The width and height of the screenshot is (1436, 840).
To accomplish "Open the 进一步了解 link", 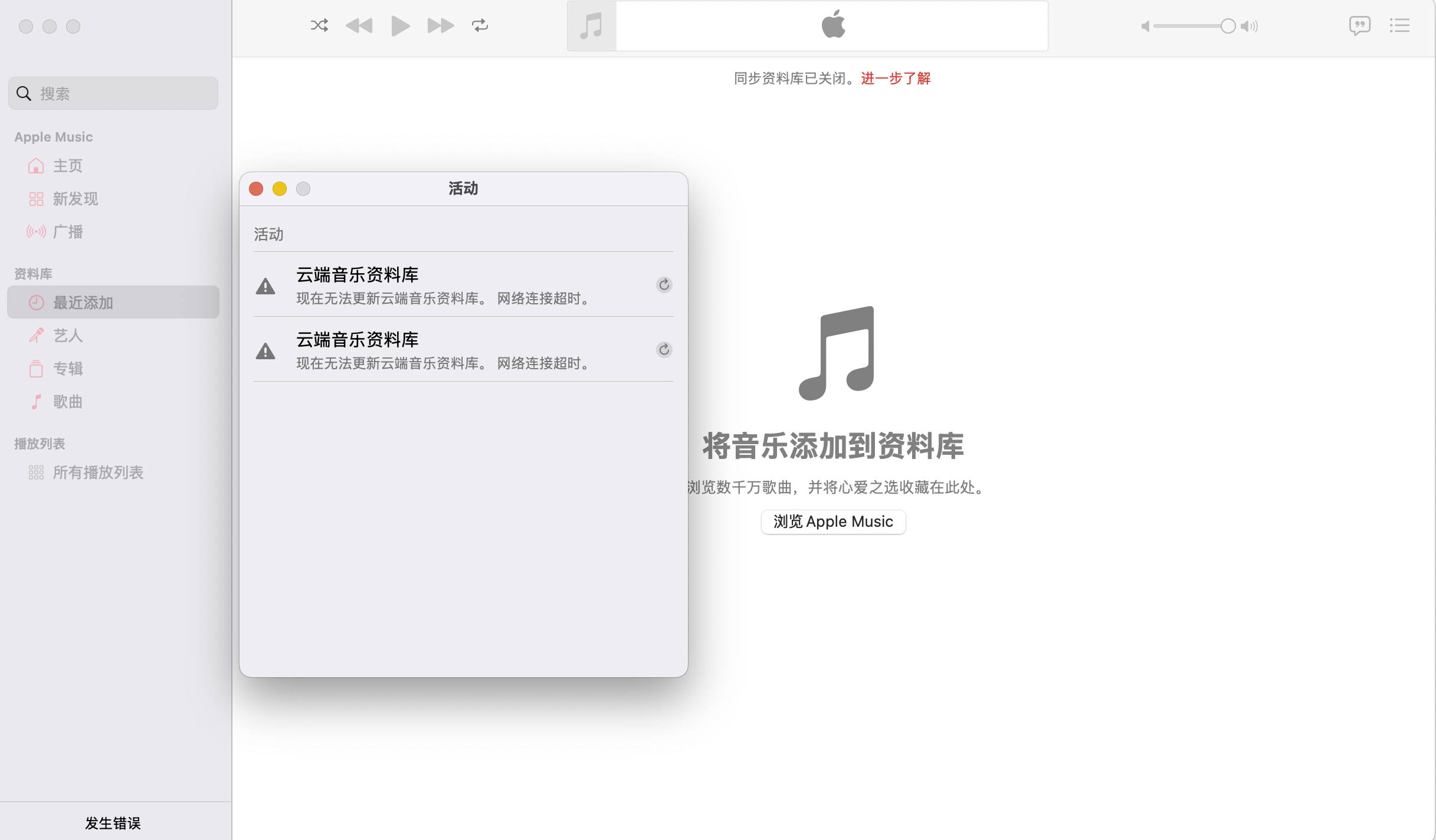I will pos(895,78).
